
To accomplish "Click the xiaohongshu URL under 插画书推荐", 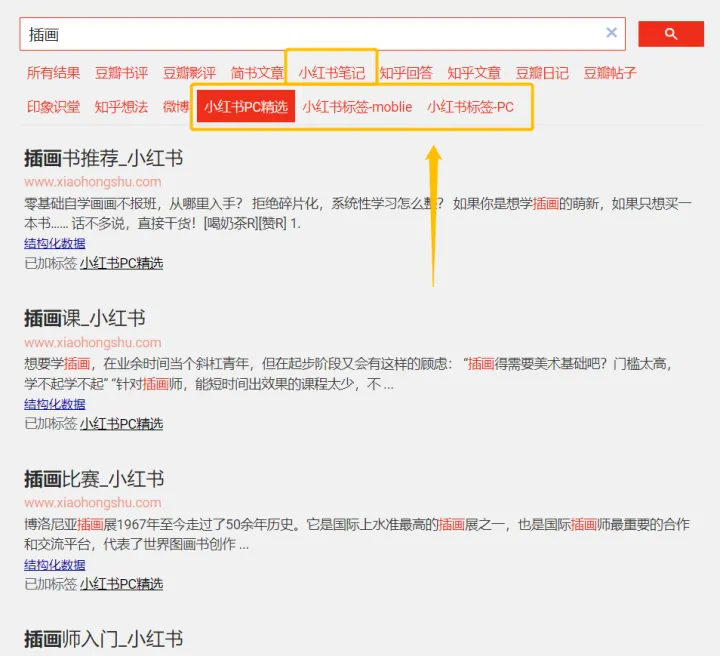I will tap(93, 182).
